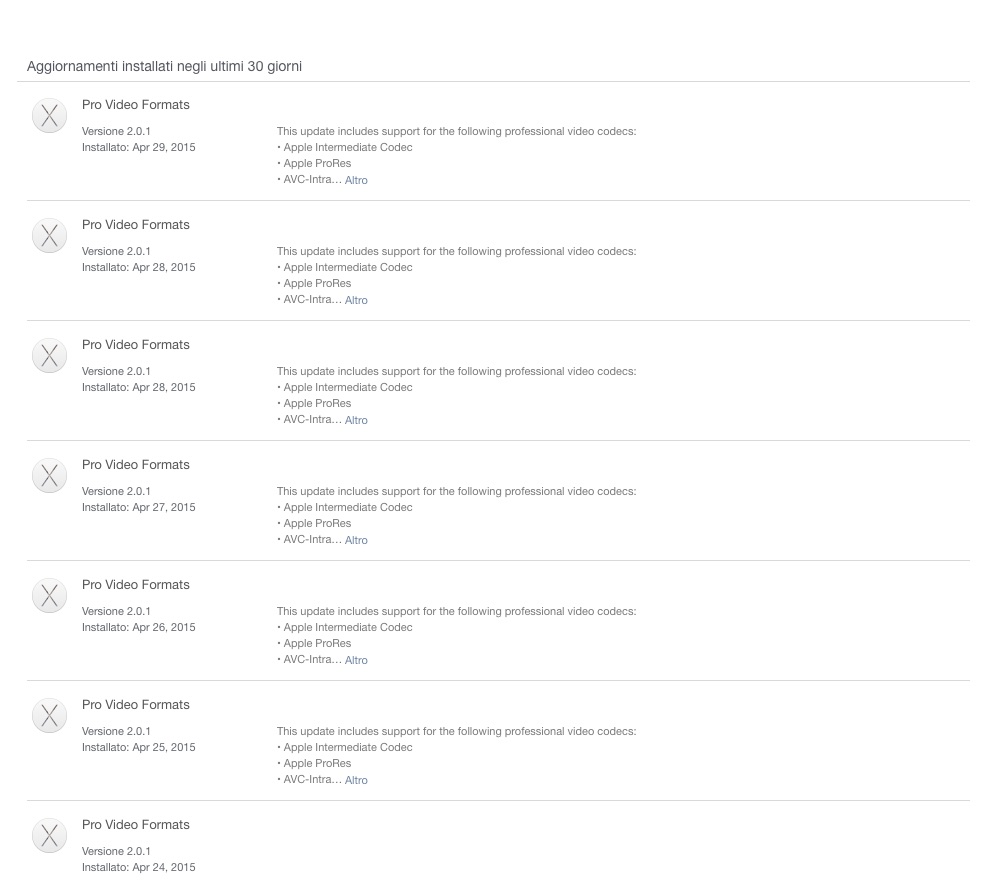Expand Altro link for Apr 27 update
983x892 pixels.
(x=356, y=540)
